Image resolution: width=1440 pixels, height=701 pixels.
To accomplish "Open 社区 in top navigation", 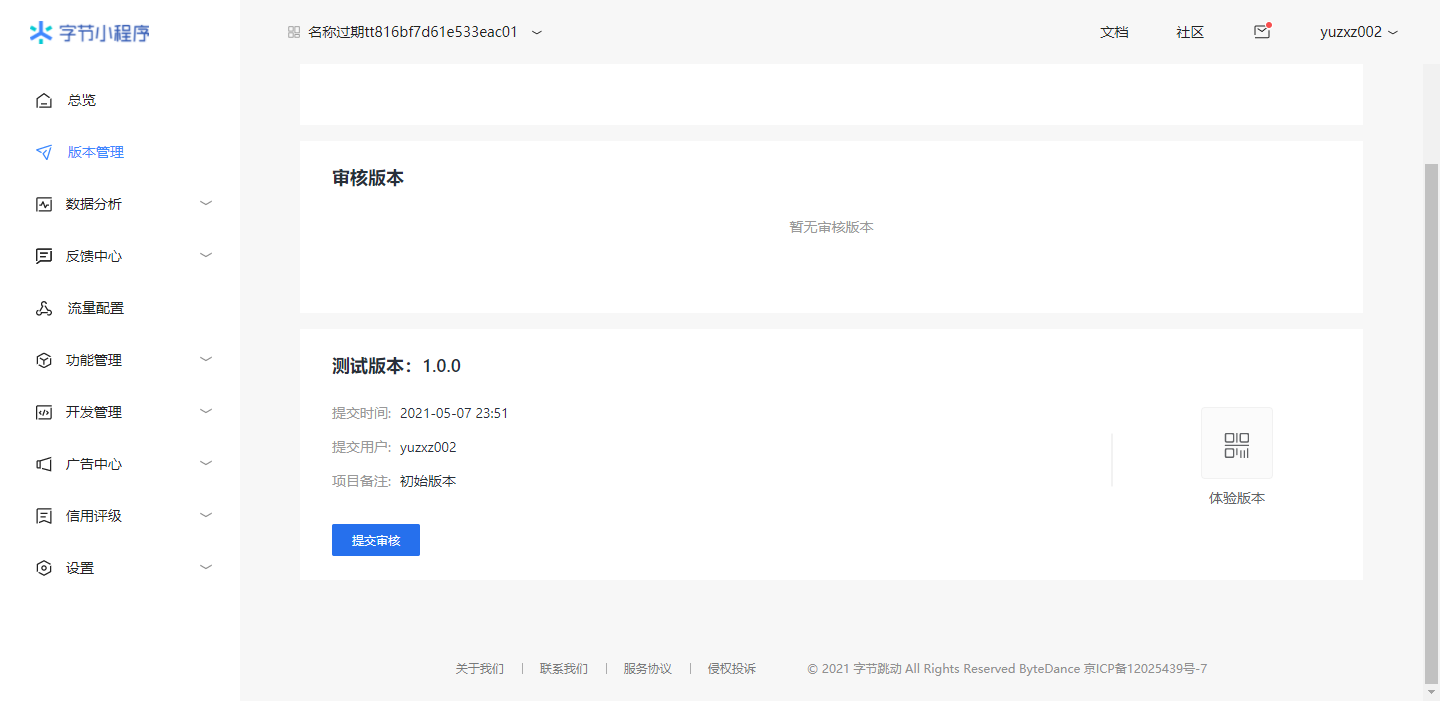I will coord(1190,32).
